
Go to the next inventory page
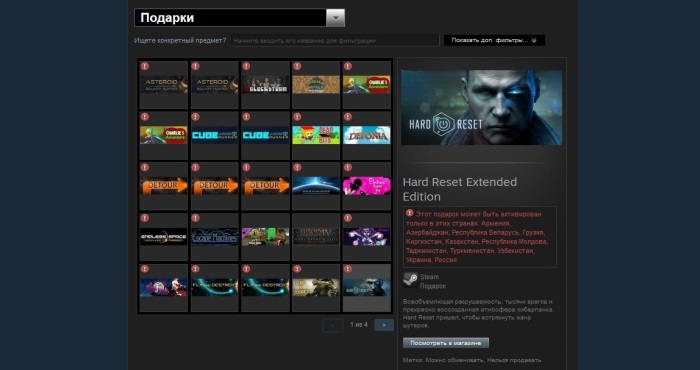click(x=384, y=325)
